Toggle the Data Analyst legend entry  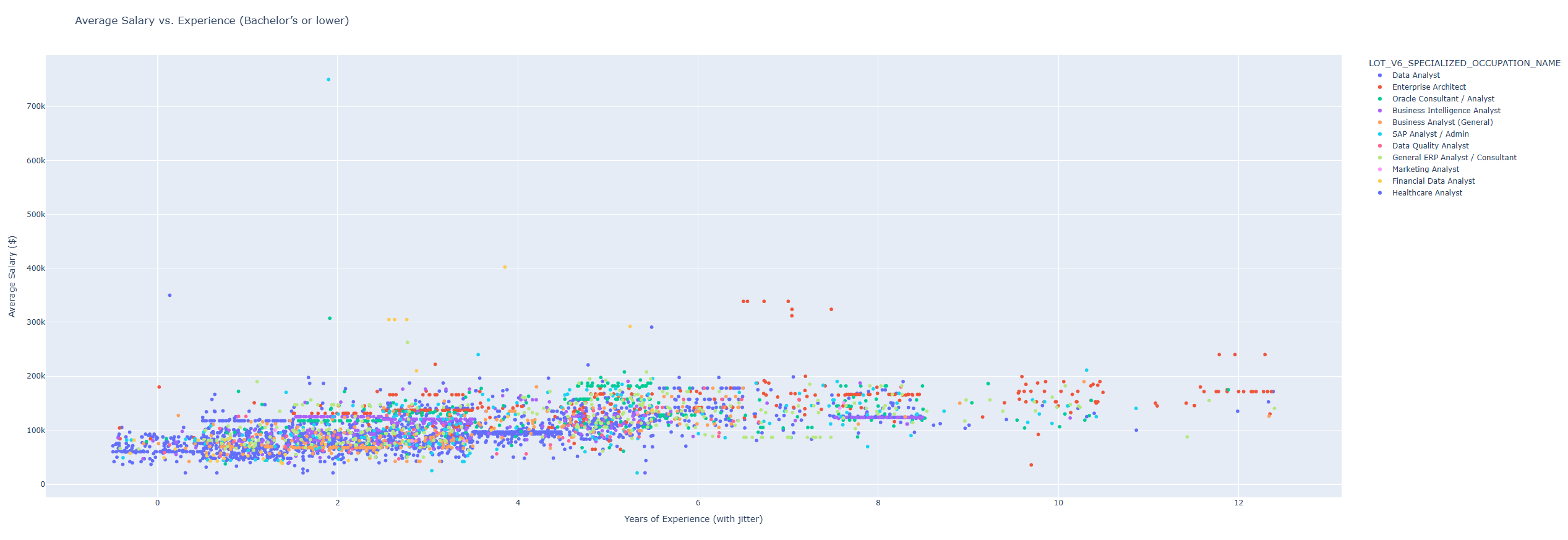coord(1416,75)
